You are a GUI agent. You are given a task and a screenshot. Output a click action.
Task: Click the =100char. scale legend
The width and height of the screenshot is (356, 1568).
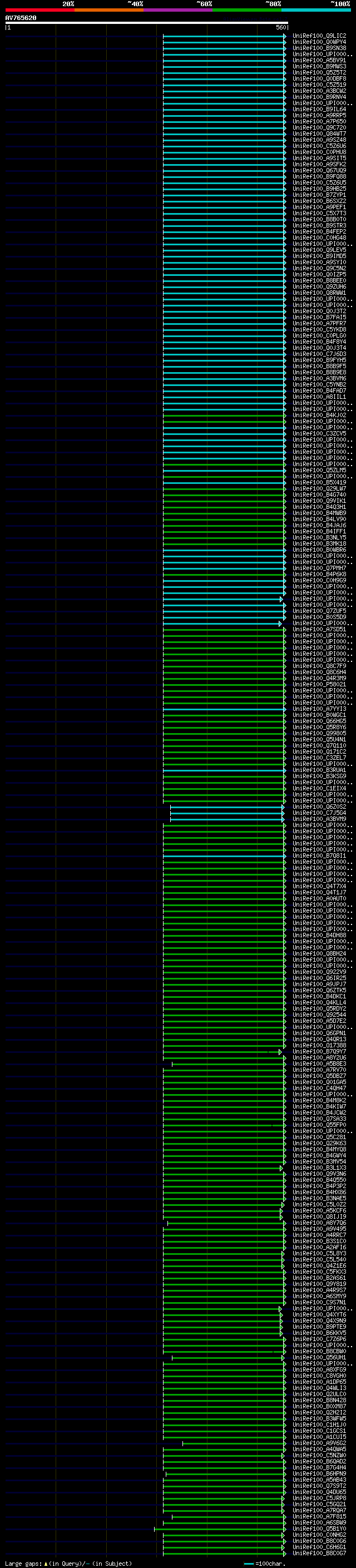coord(265,1563)
